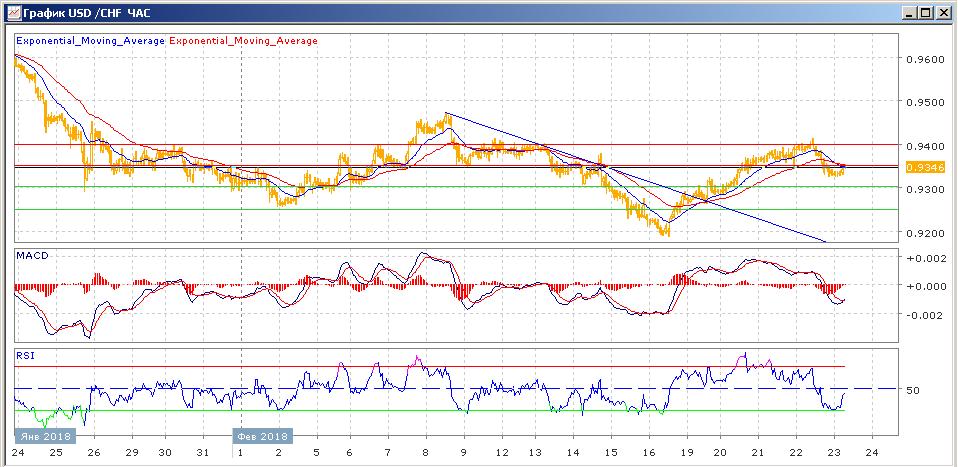
Task: Click date 24 at the timeline start
Action: coord(17,453)
